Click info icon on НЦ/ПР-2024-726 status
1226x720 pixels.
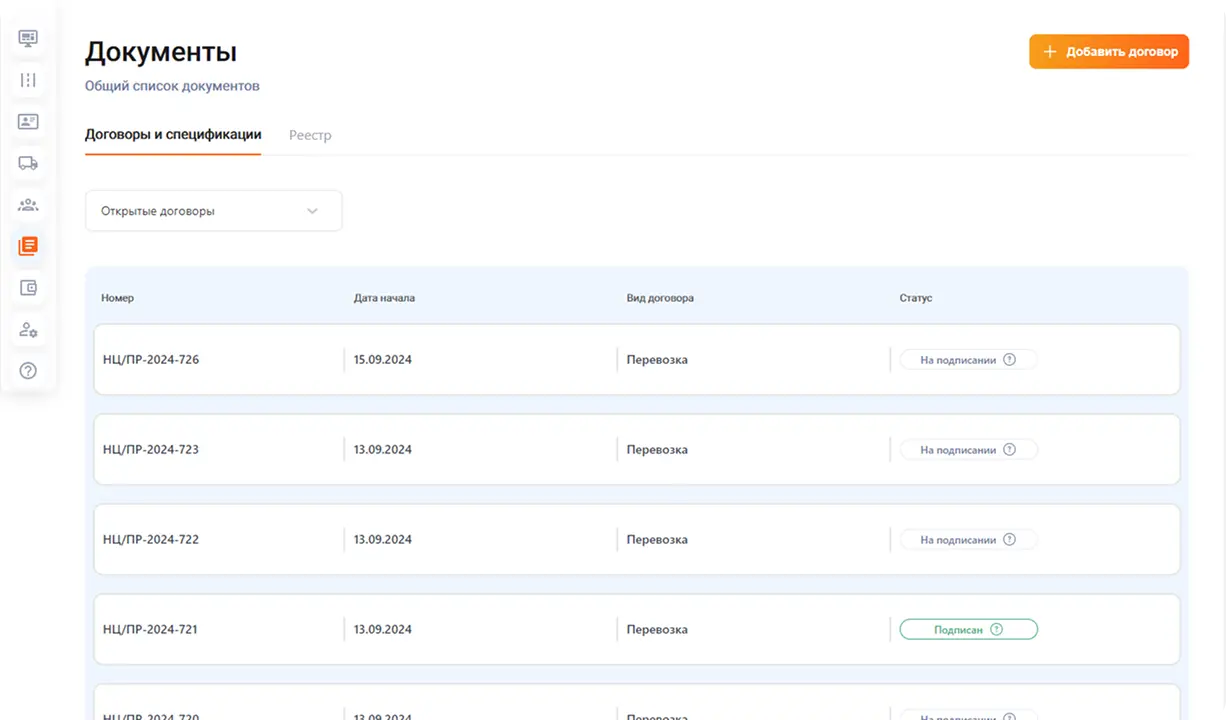click(1009, 360)
